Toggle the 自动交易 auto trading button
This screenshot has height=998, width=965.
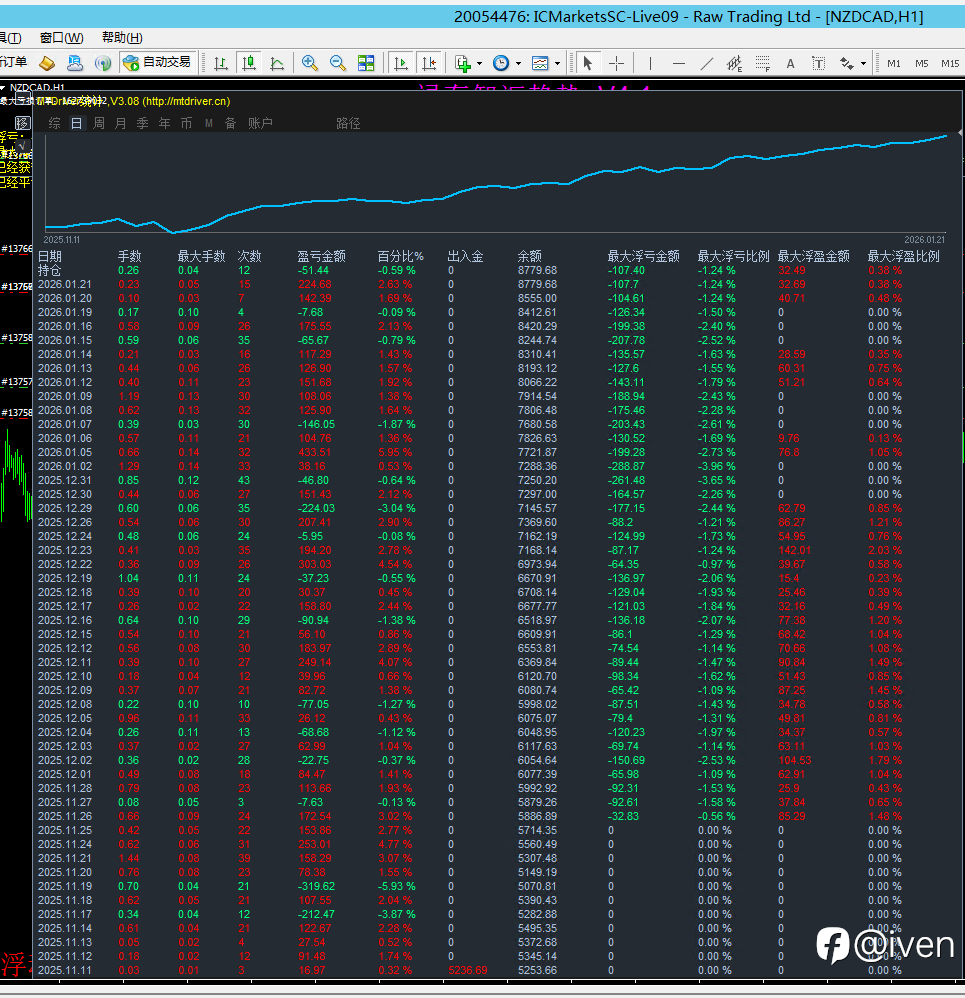[158, 62]
